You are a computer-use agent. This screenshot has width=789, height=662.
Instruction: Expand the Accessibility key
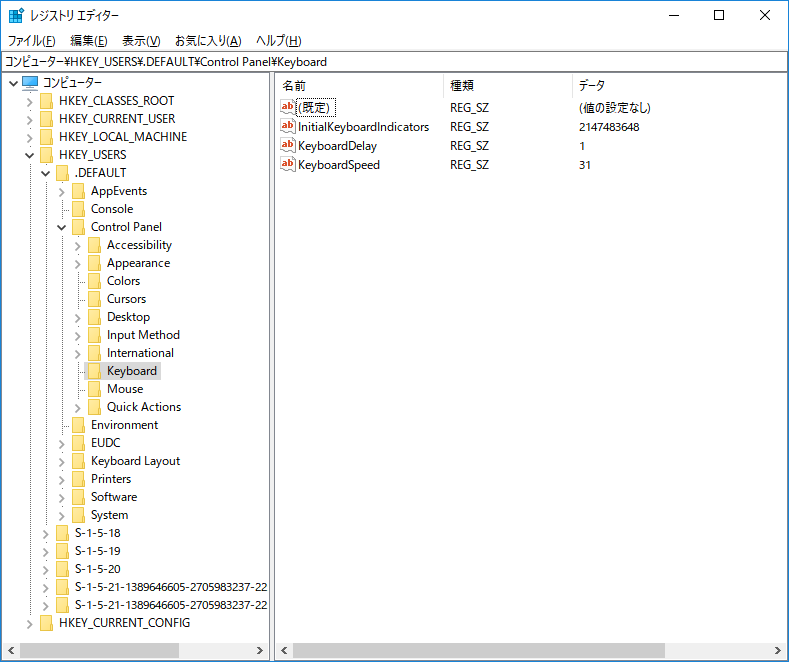click(x=78, y=245)
